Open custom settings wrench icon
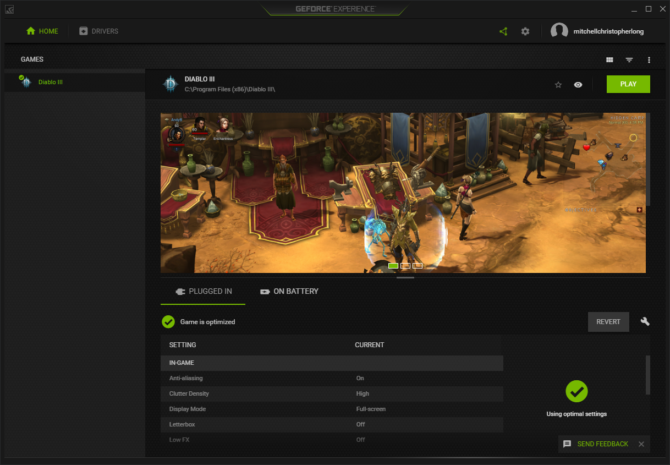Screen dimensions: 670x465 (x=645, y=321)
